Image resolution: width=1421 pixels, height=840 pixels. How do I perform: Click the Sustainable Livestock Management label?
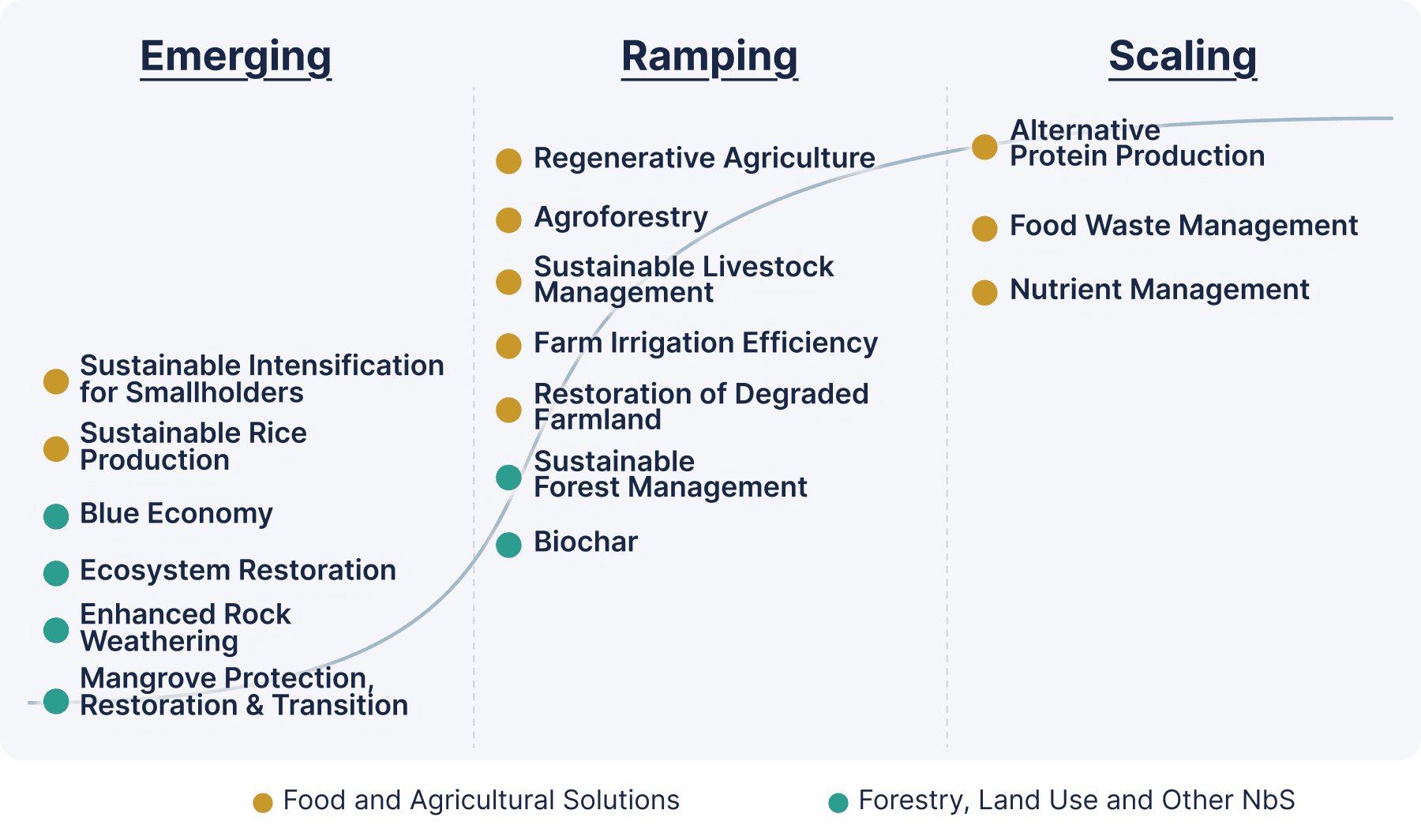pos(683,279)
